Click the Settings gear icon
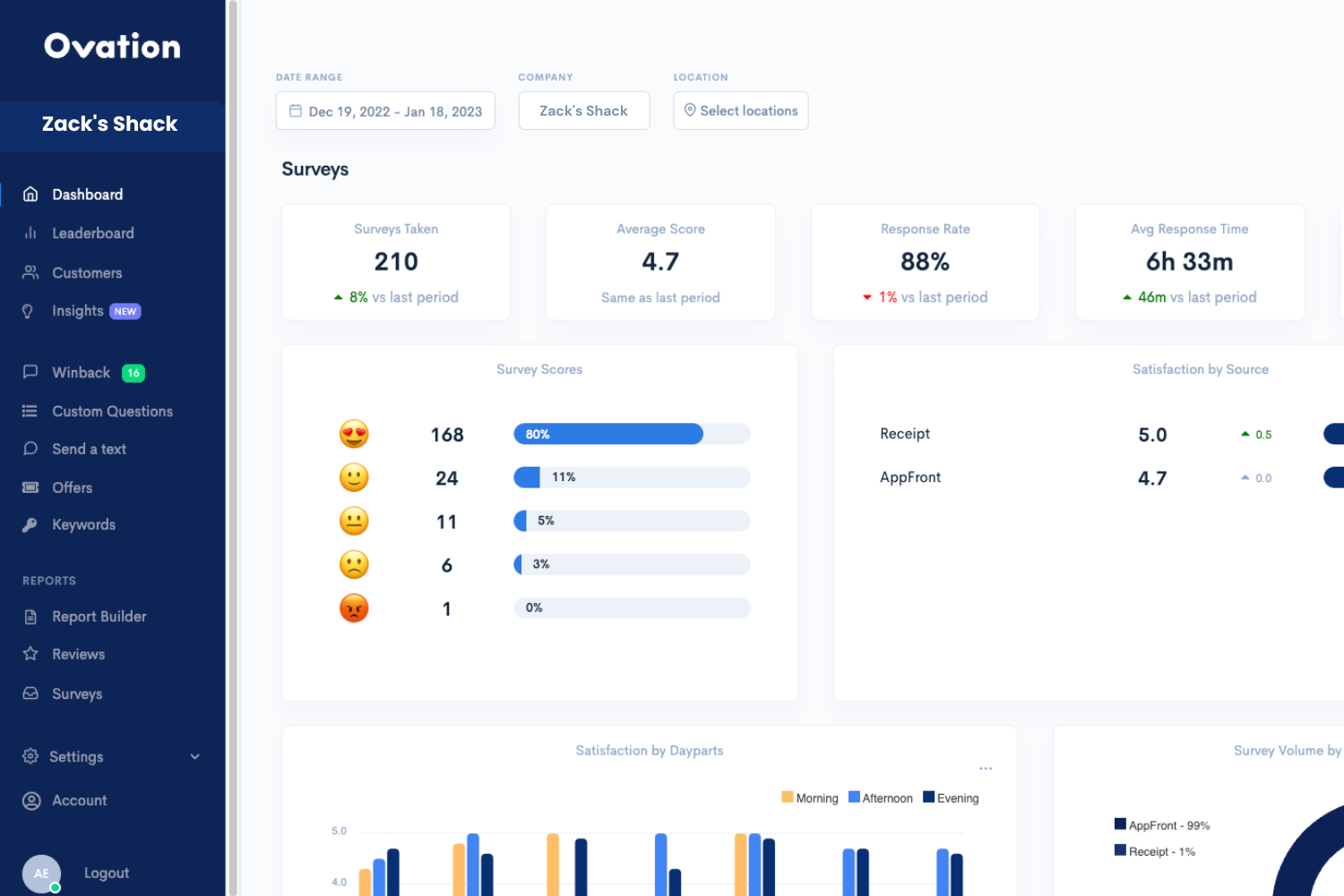Image resolution: width=1344 pixels, height=896 pixels. point(30,756)
